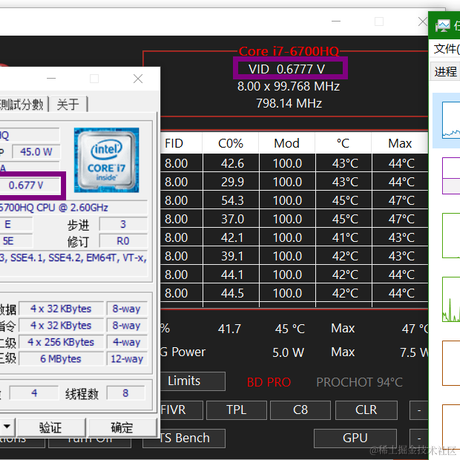Open the dropdown arrow left of 验证
Screen dimensions: 460x460
(x=7, y=427)
